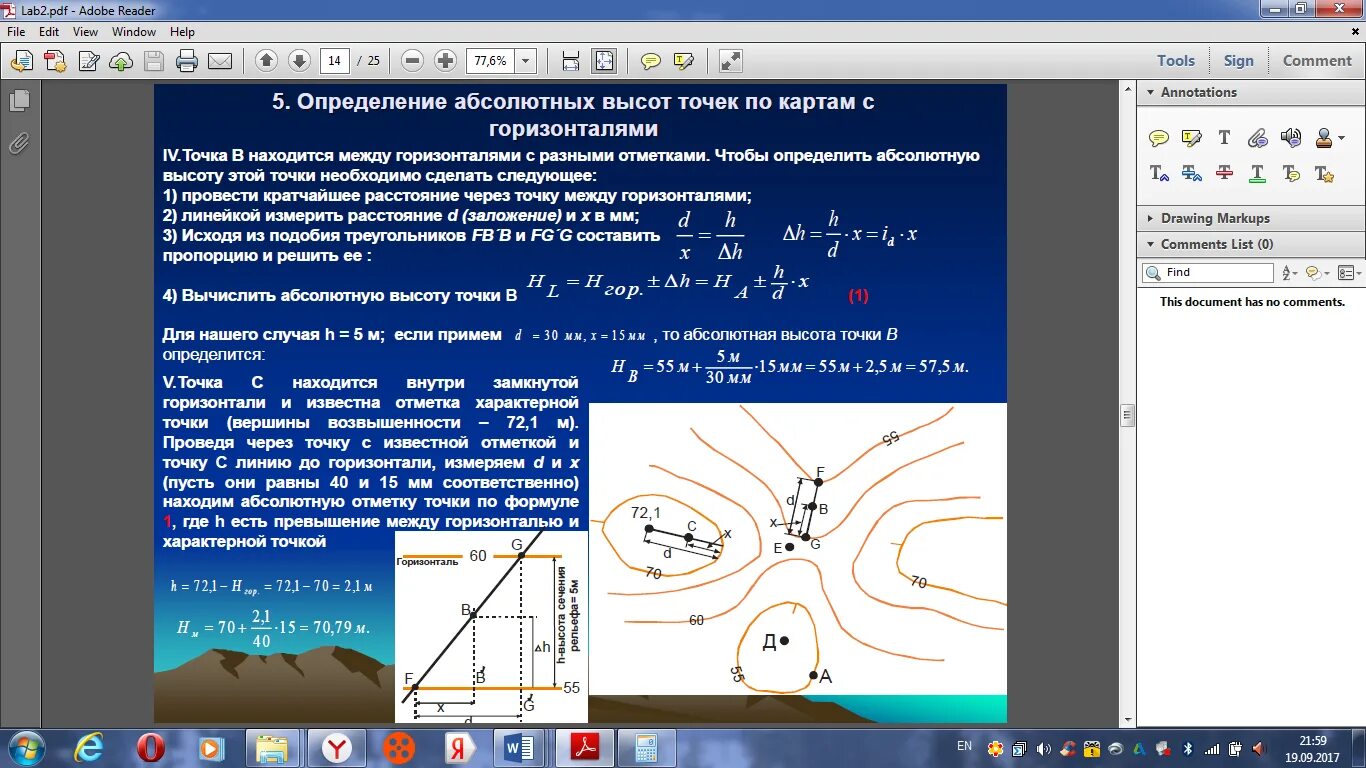Click the Create PDF online icon
The image size is (1366, 768).
click(55, 61)
